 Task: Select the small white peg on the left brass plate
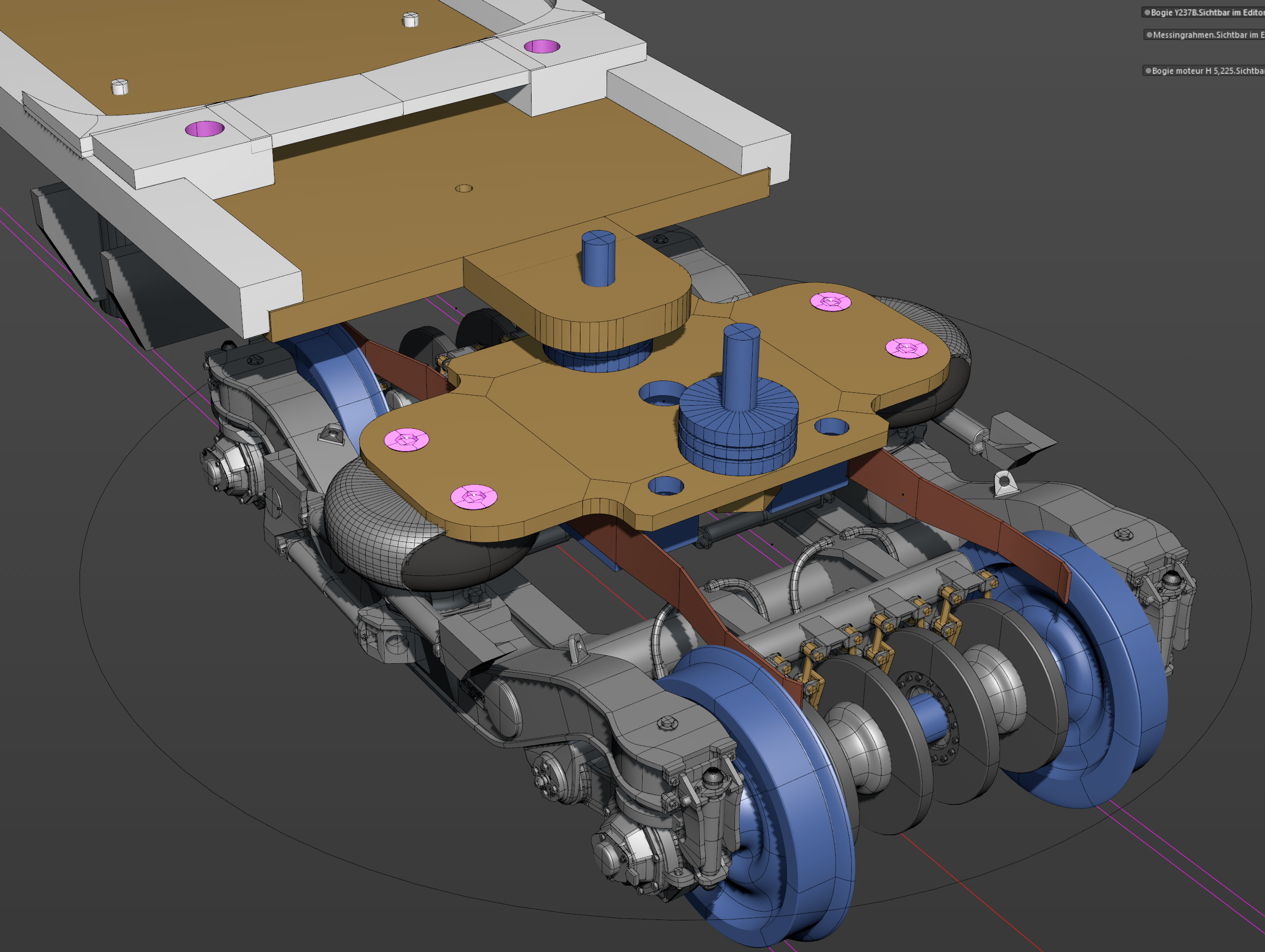[119, 87]
